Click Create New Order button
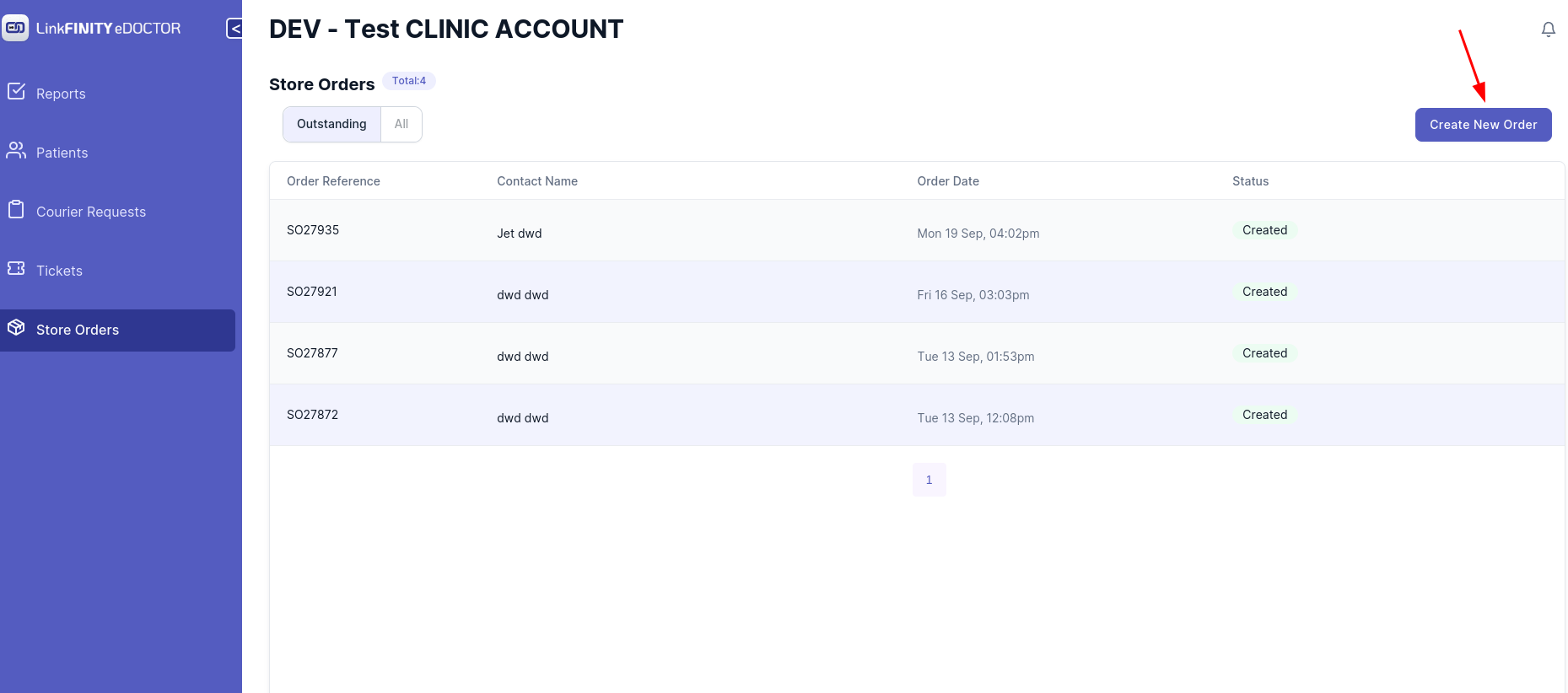This screenshot has height=693, width=1568. click(x=1483, y=125)
